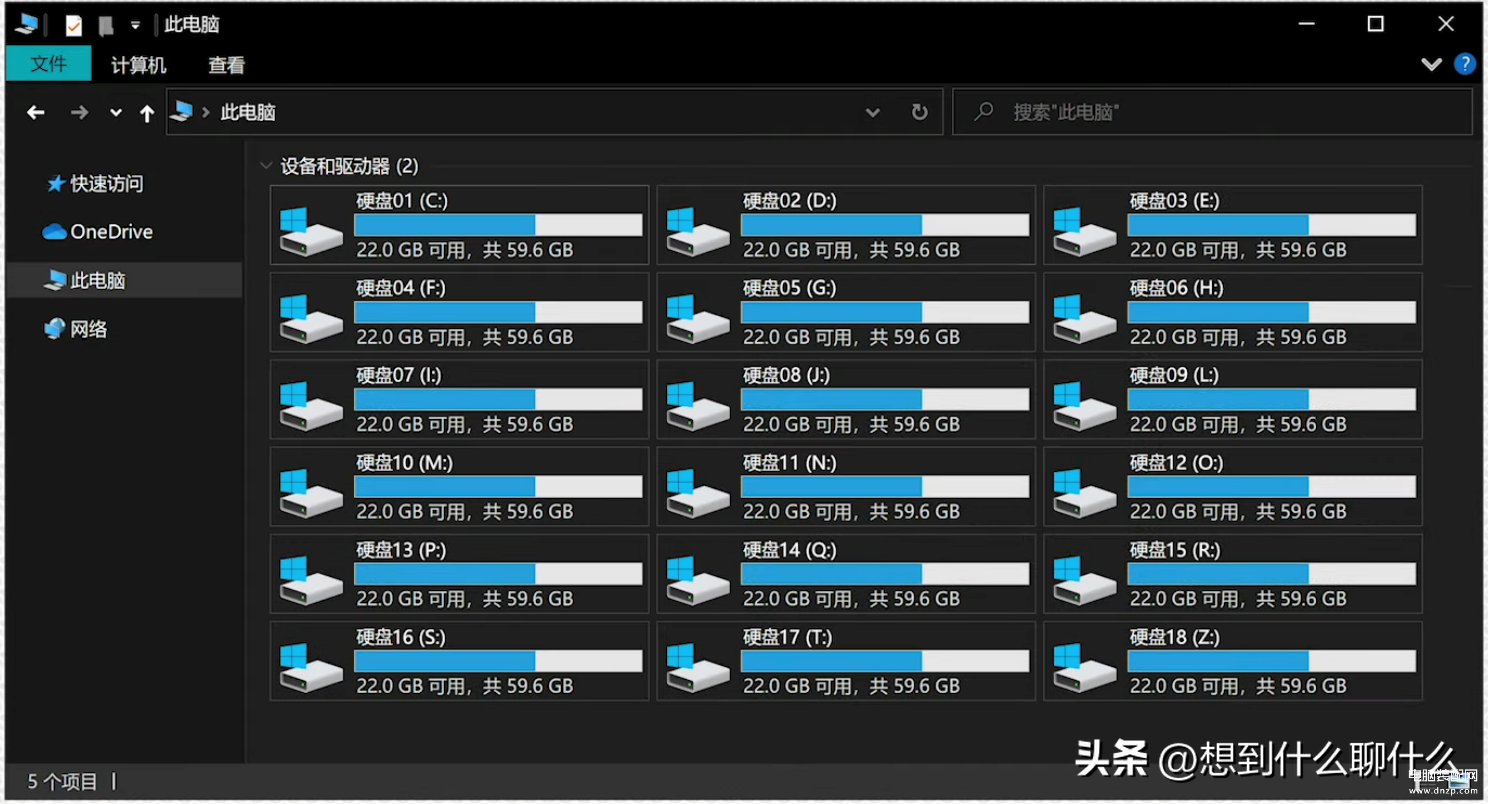Viewport: 1488px width, 804px height.
Task: Select the 硬盘14 (Q:) drive icon
Action: 698,580
